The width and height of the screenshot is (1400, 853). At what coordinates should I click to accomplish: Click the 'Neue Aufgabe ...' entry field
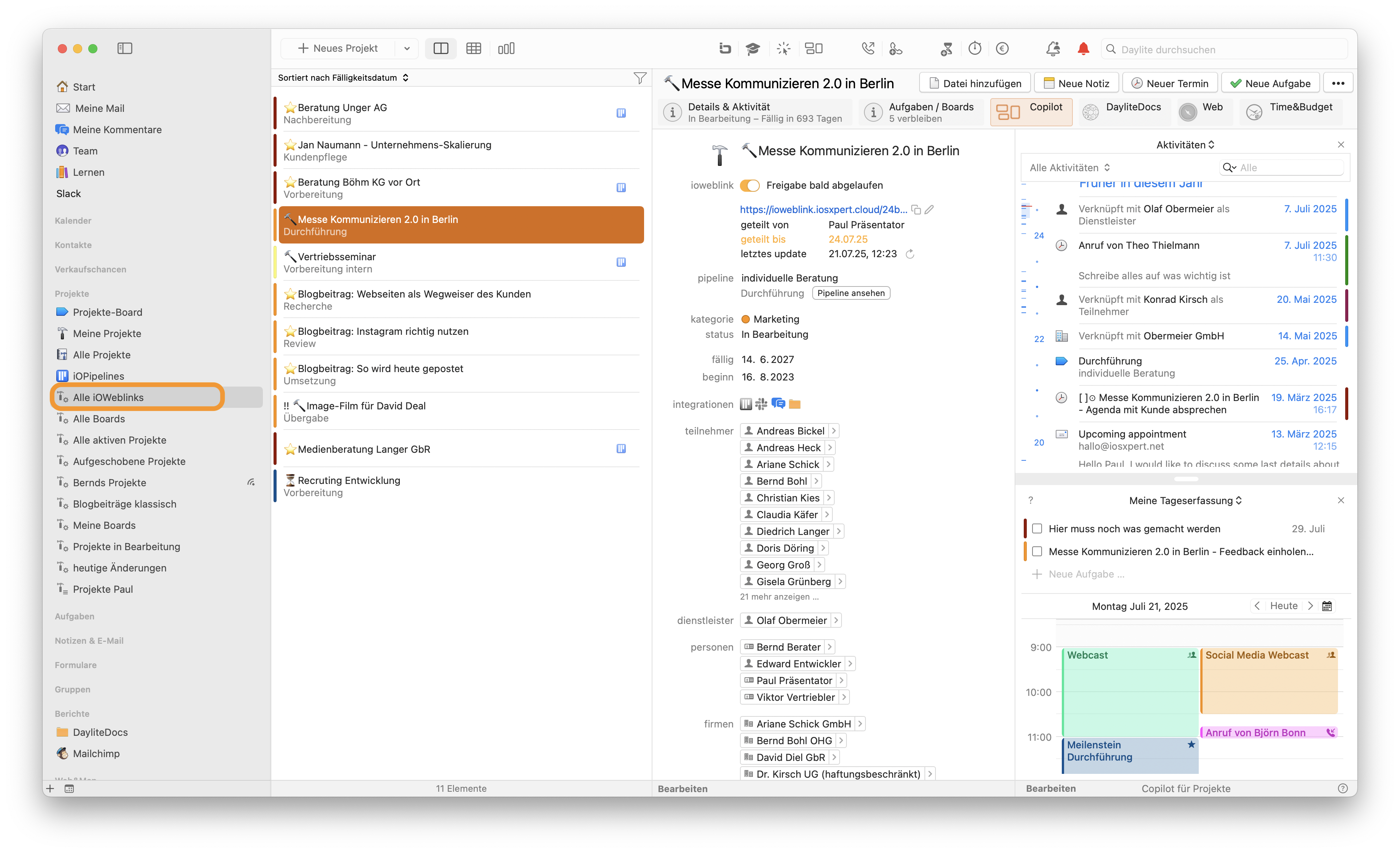(x=1086, y=574)
